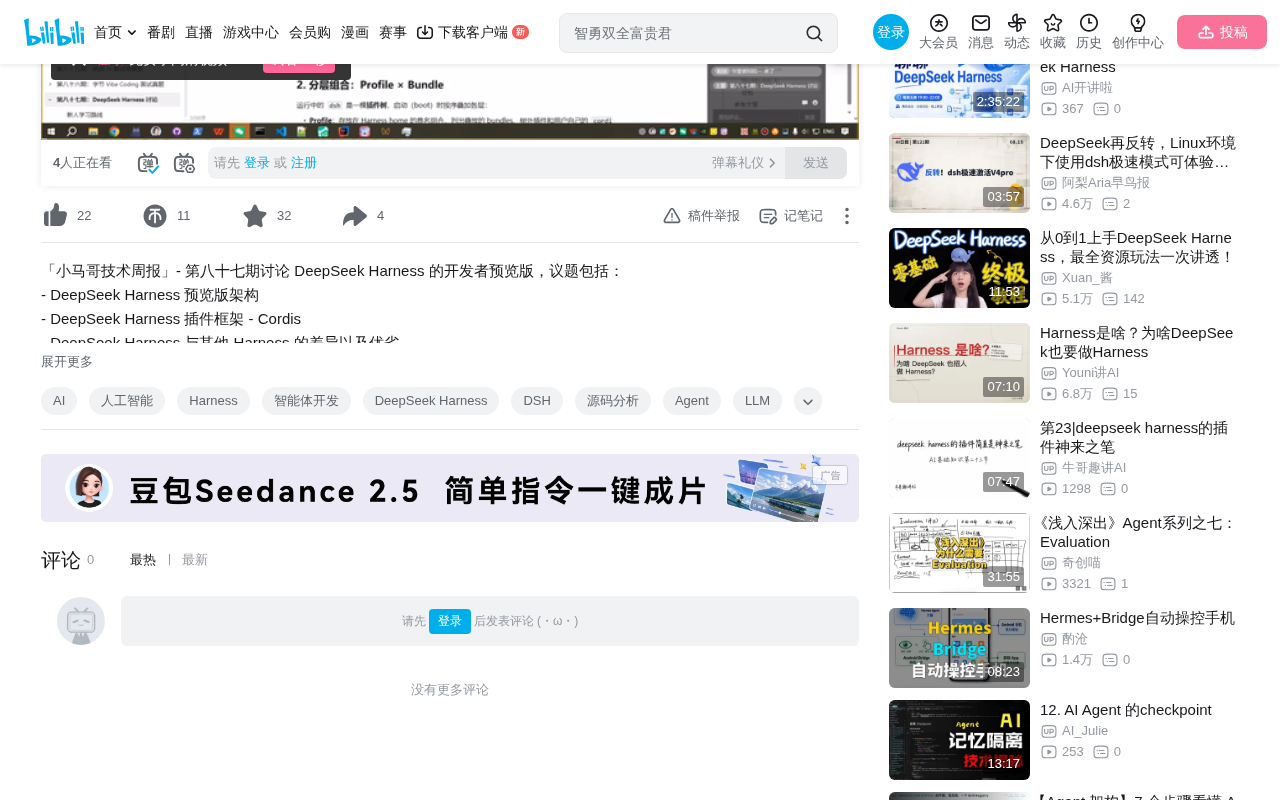This screenshot has width=1280, height=800.
Task: Open the three-dot more options menu
Action: tap(847, 216)
